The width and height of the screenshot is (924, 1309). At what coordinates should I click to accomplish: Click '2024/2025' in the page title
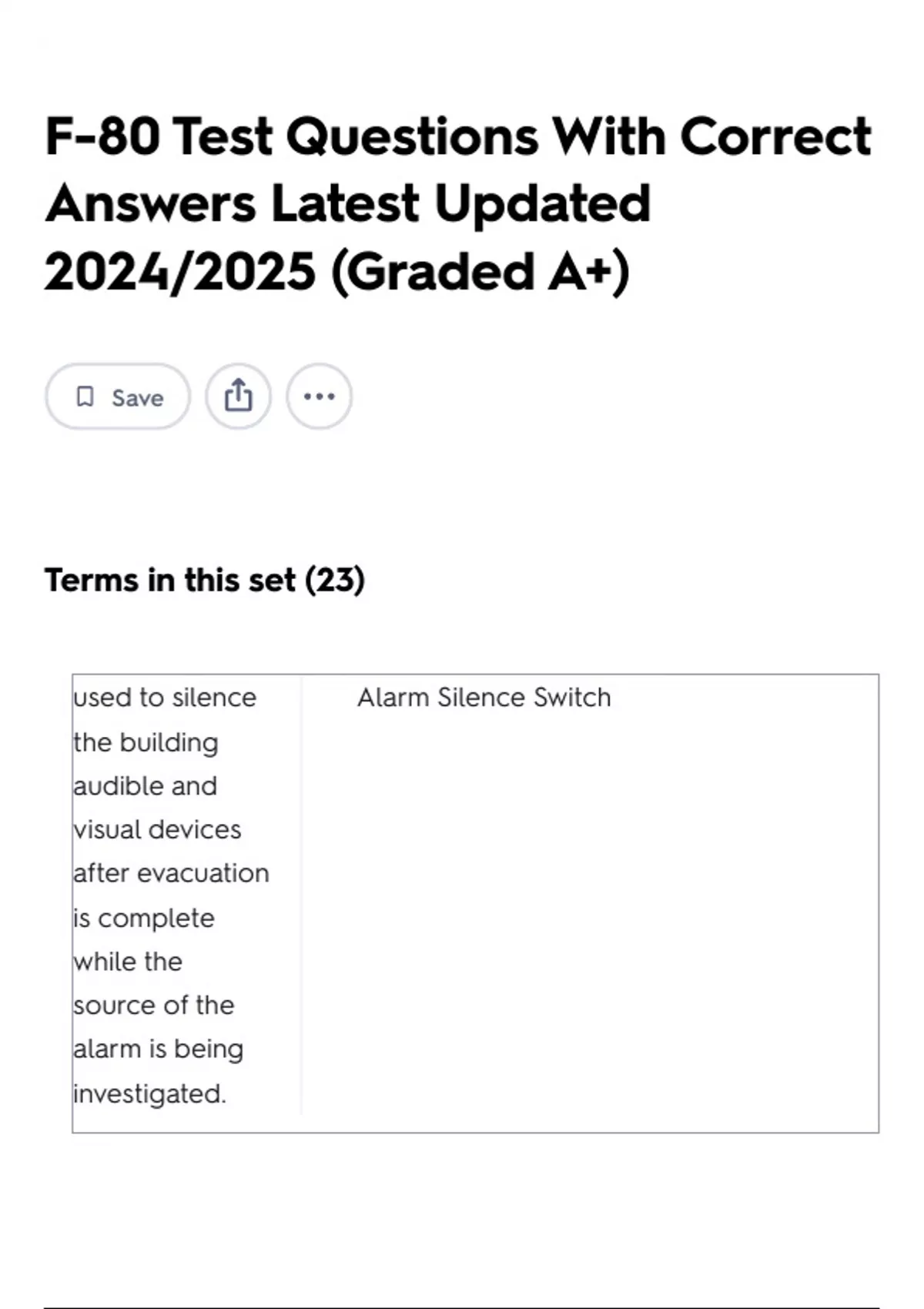(x=180, y=272)
